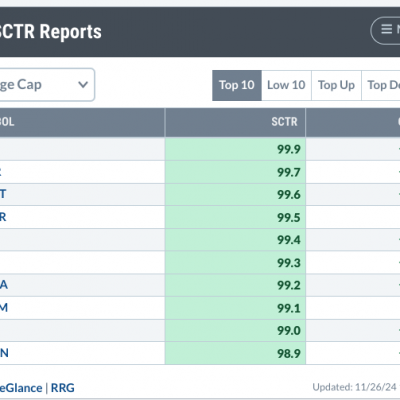
Task: Click the SCTR Reports title
Action: click(51, 32)
